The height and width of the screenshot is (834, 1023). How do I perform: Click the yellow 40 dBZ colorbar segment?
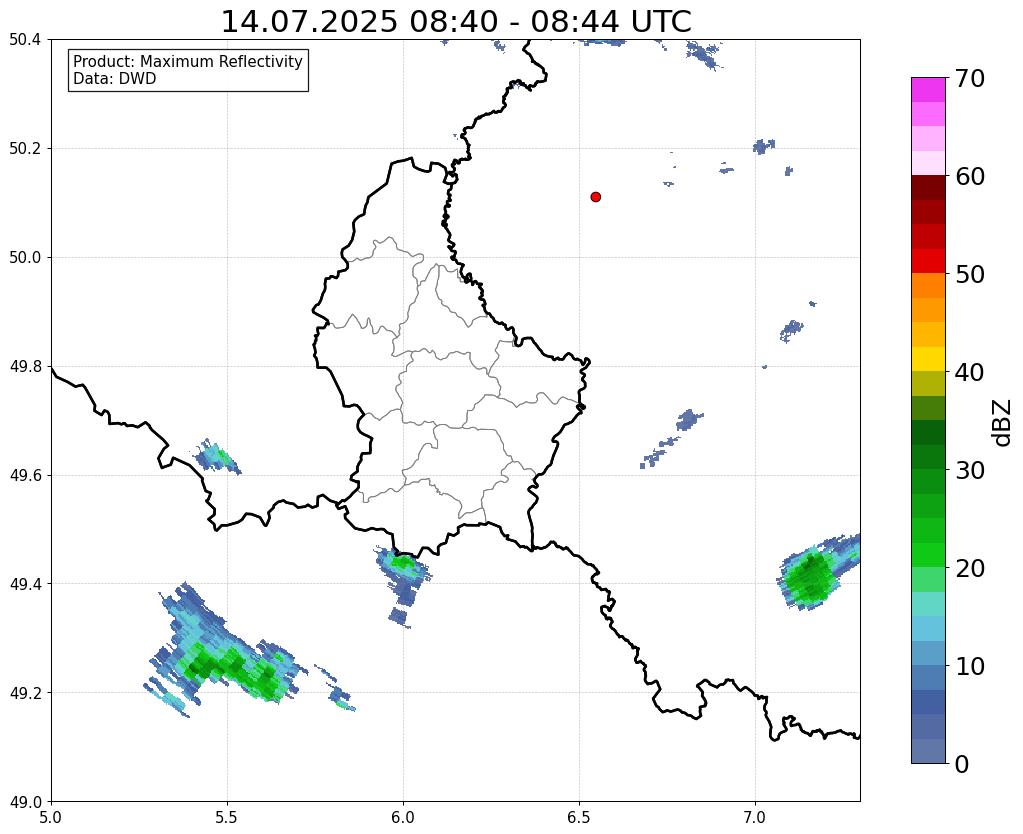coord(928,360)
